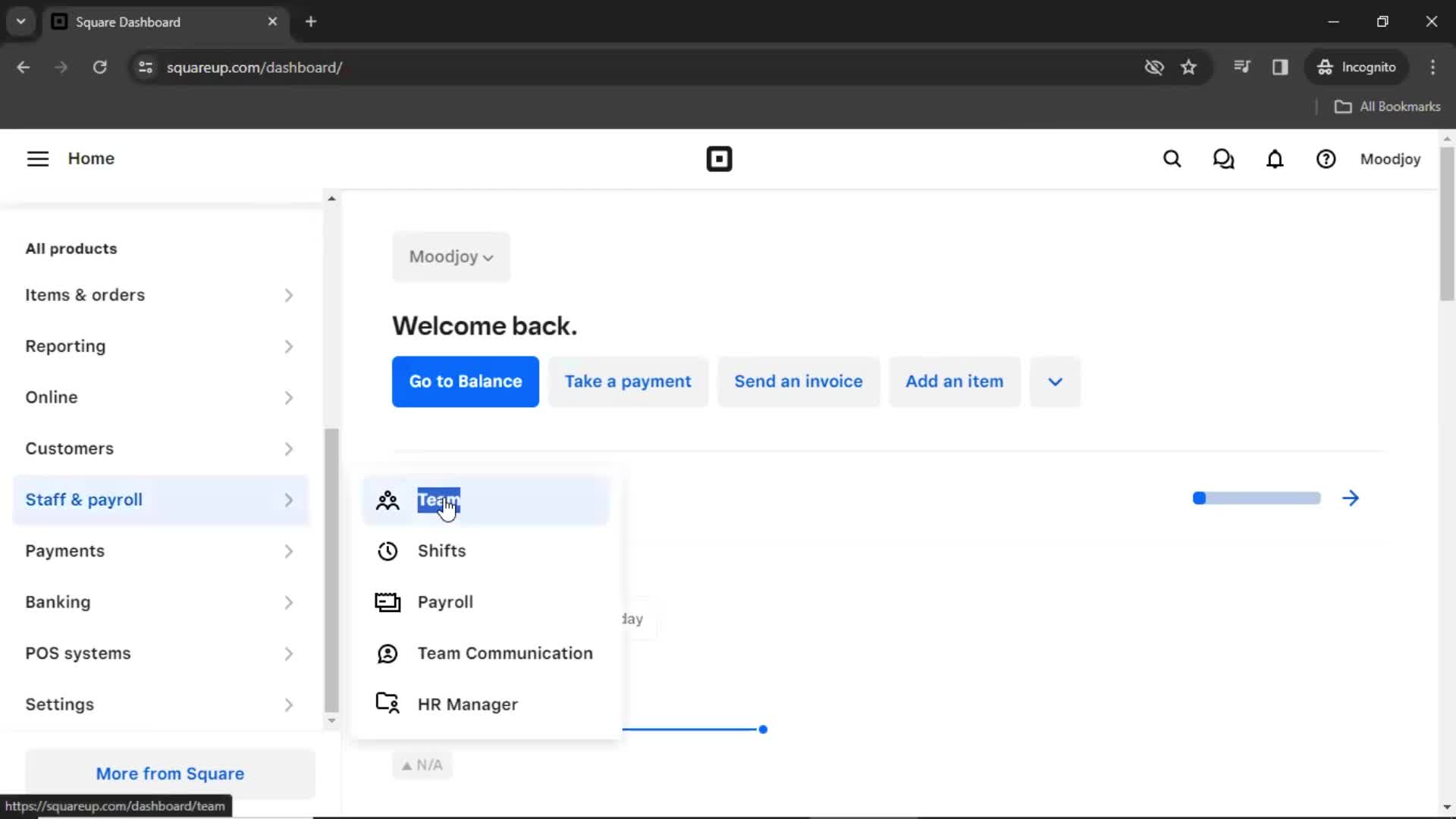
Task: Open the tab search dropdown arrow
Action: click(21, 21)
